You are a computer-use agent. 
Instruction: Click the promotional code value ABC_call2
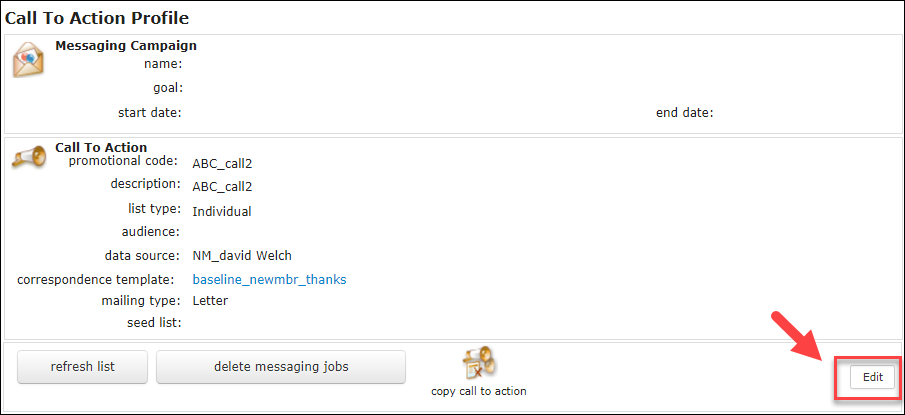pos(222,164)
